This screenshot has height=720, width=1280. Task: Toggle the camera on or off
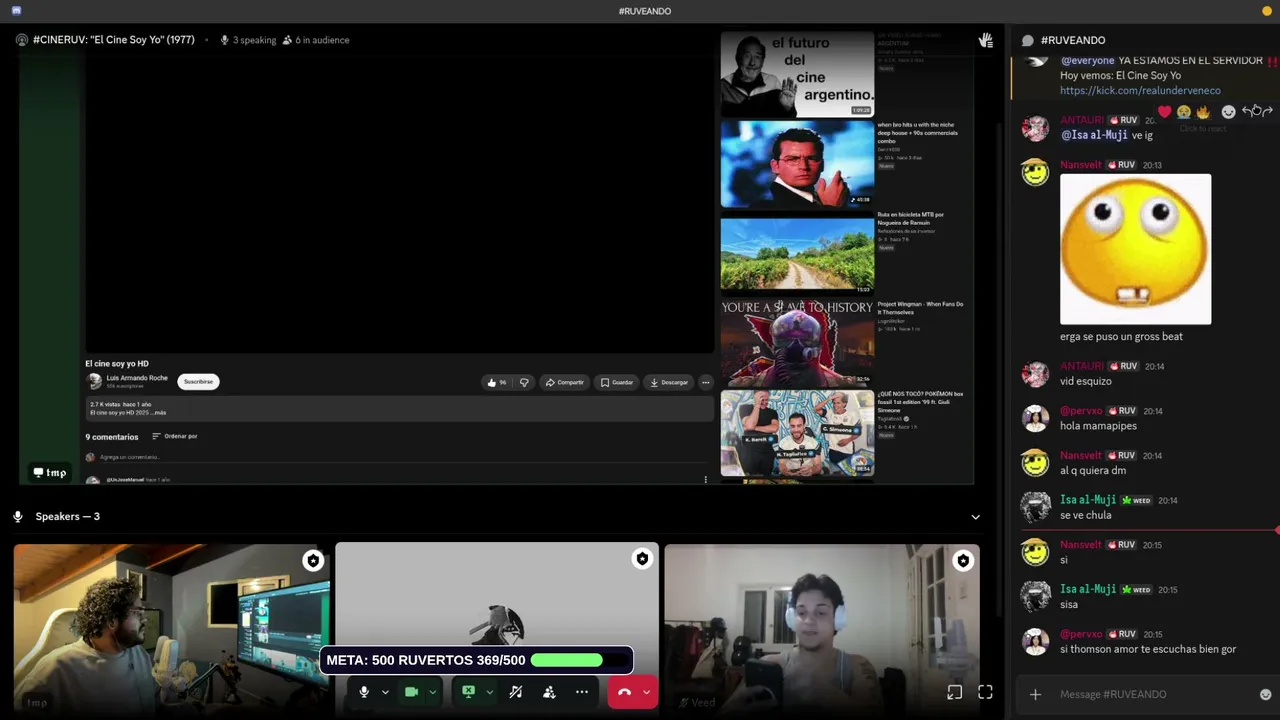tap(411, 692)
